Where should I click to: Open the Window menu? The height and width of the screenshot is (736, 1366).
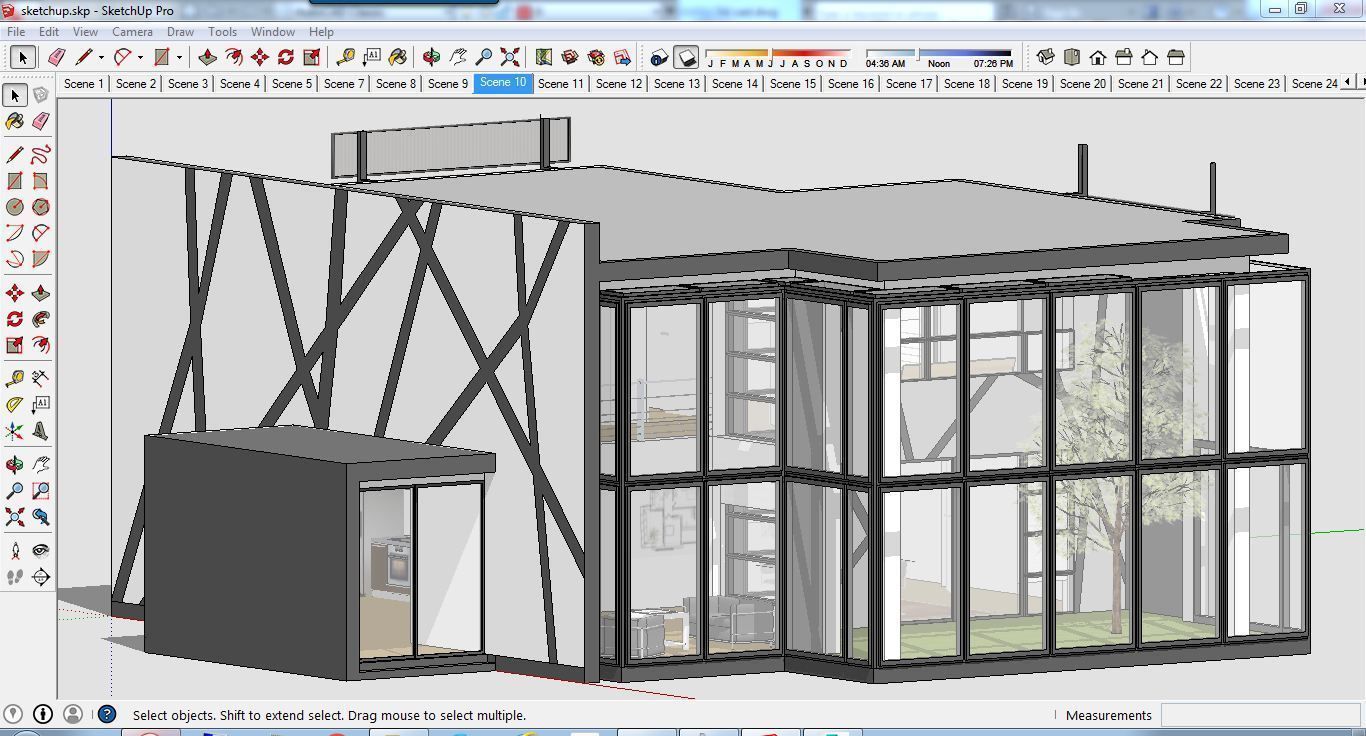click(272, 32)
